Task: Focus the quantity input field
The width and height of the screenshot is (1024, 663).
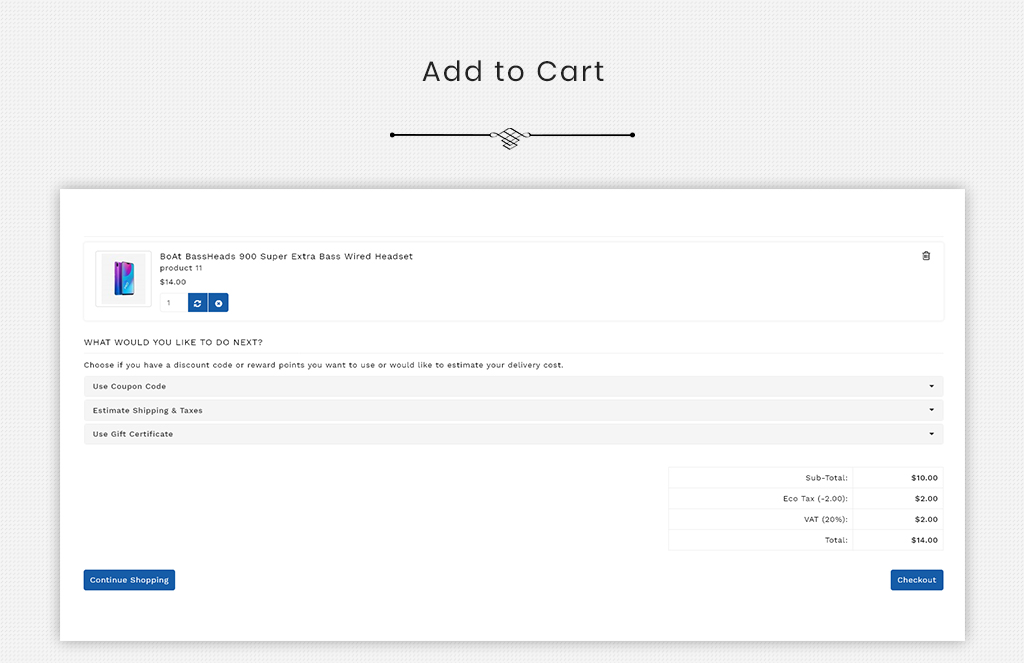Action: (173, 303)
